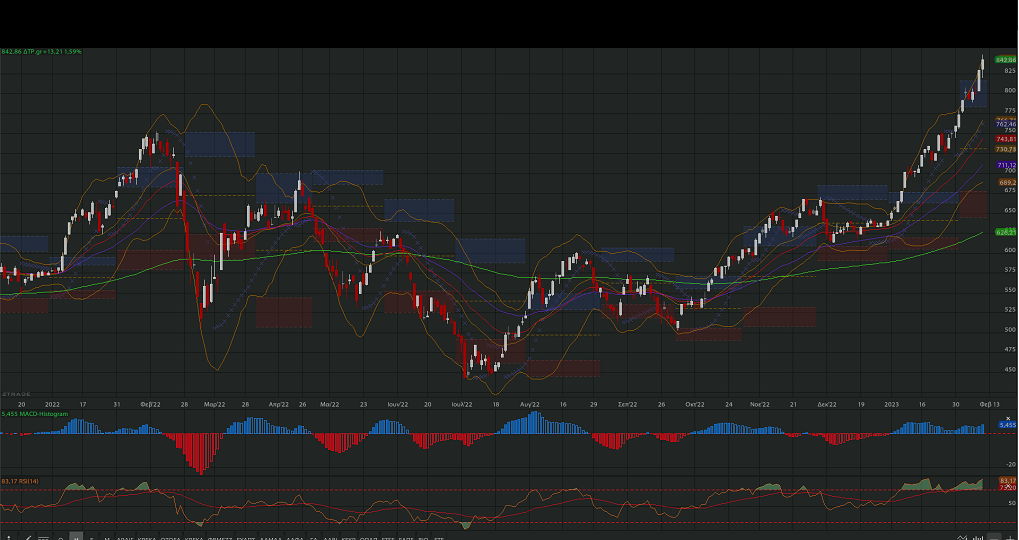The width and height of the screenshot is (1019, 540).
Task: Select the RSI(14) indicator title
Action: point(27,481)
